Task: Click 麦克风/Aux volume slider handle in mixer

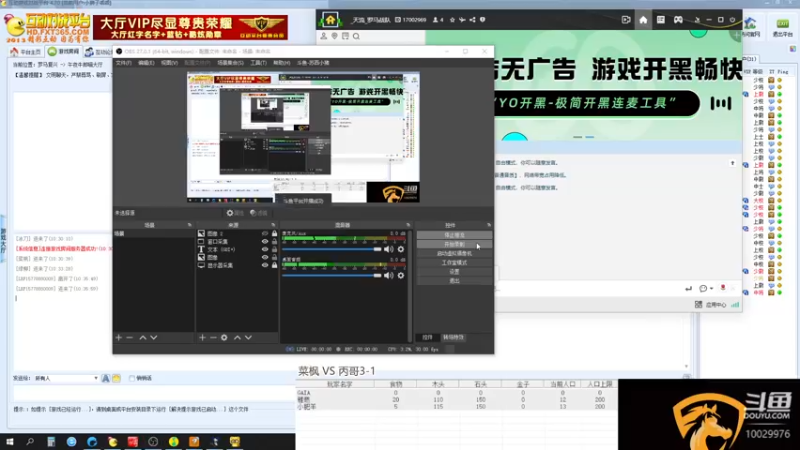Action: coord(378,249)
